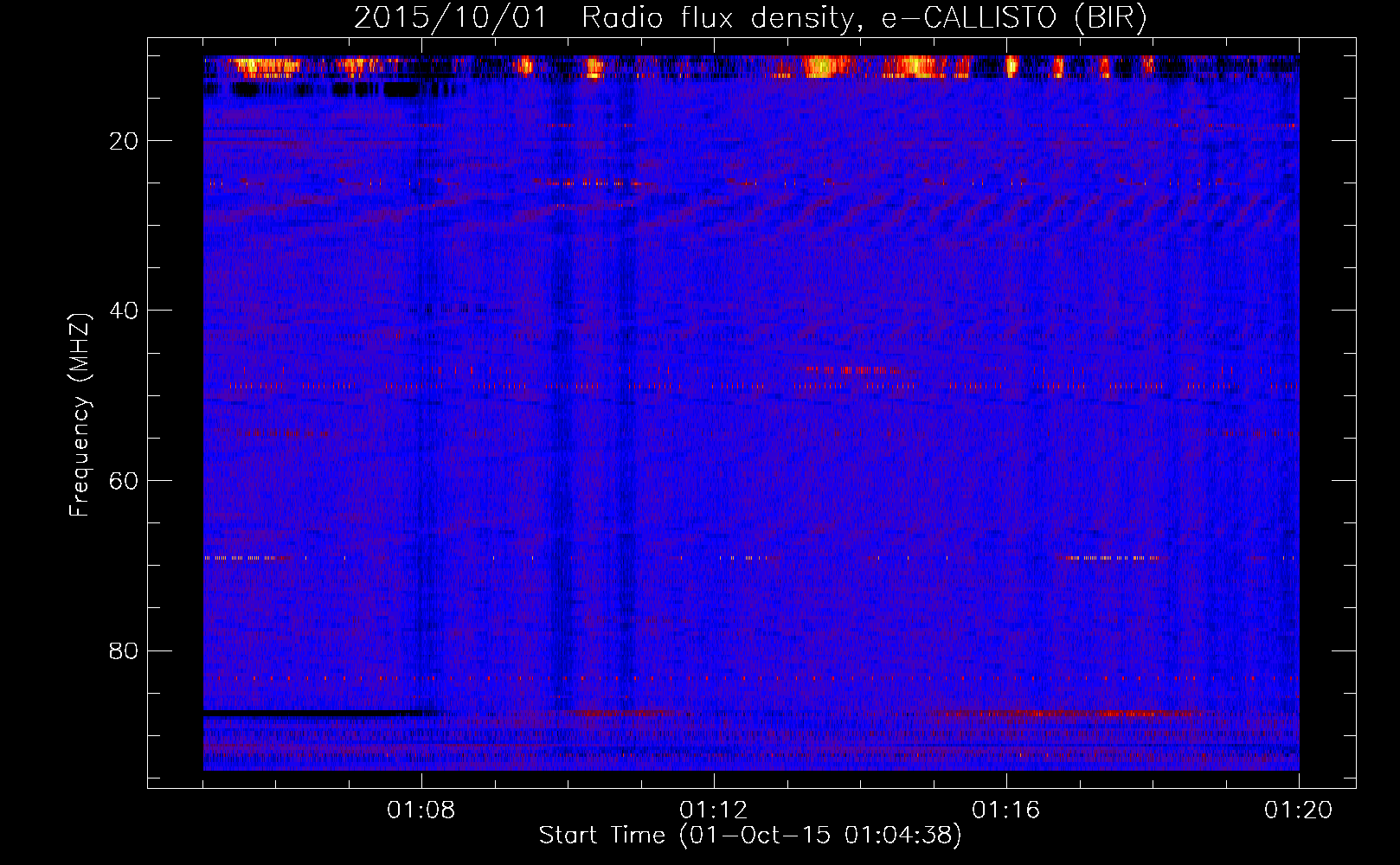Screen dimensions: 1400x865
Task: Click the 'Start Time (01-Oct-15 01:04:38)' label
Action: click(750, 836)
